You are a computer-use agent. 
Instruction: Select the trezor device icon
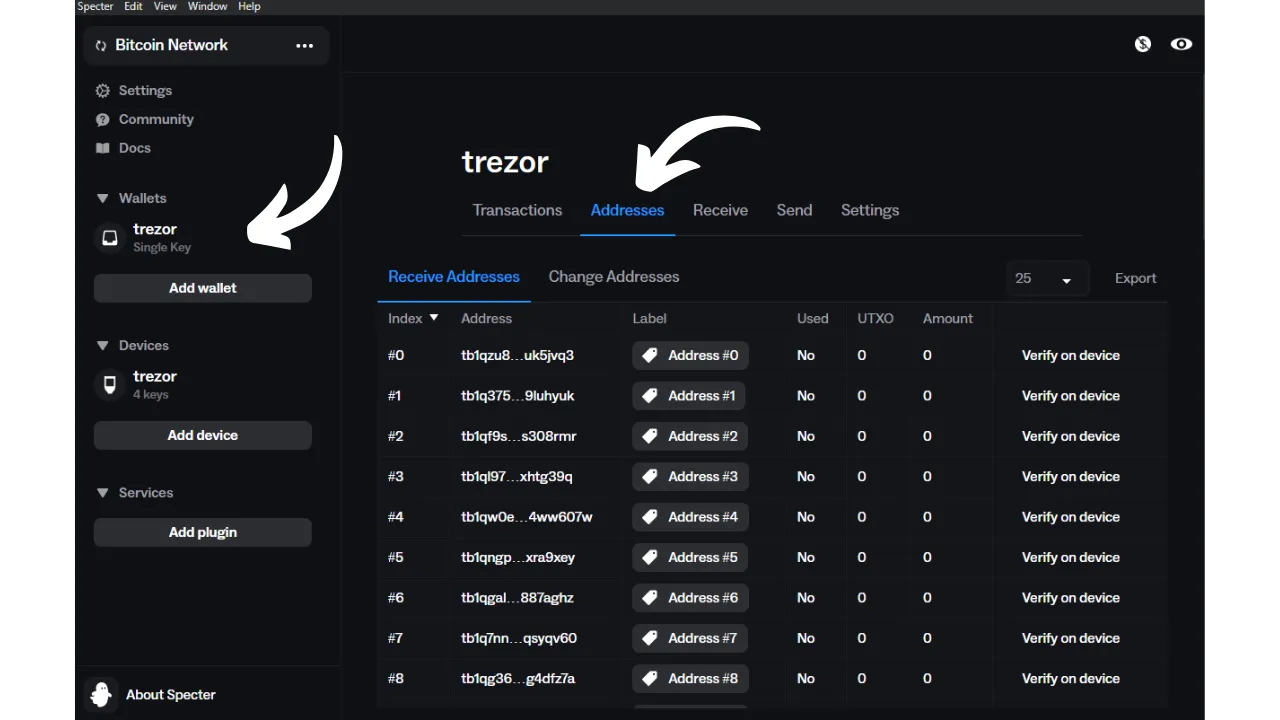tap(110, 385)
